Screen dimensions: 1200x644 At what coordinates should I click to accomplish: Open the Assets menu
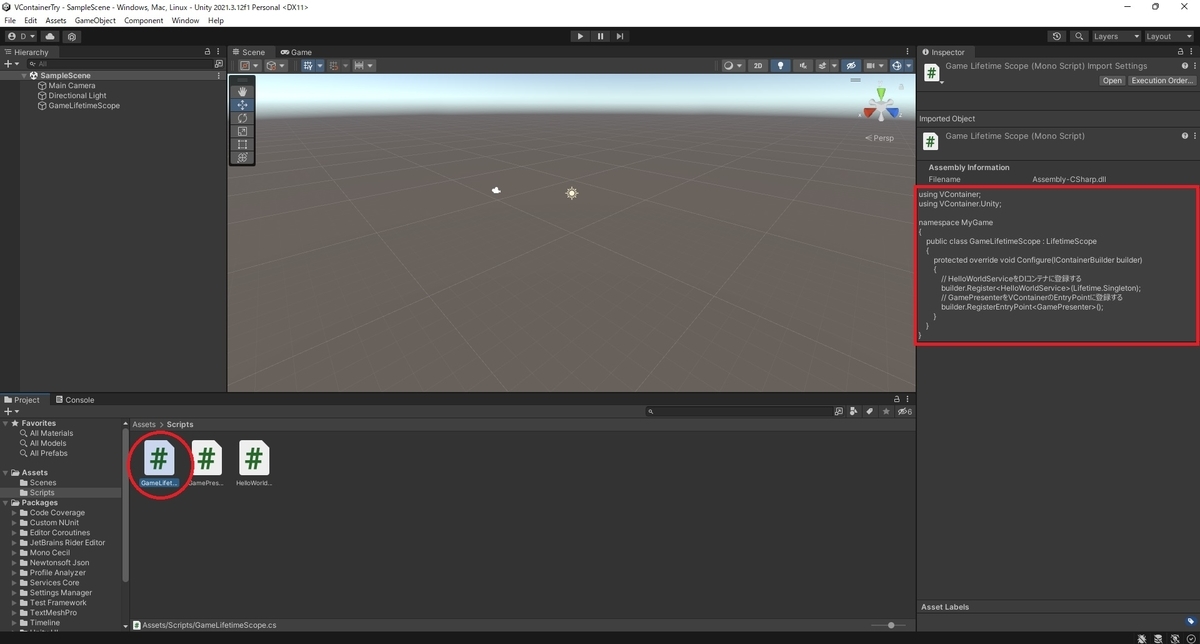click(x=56, y=20)
